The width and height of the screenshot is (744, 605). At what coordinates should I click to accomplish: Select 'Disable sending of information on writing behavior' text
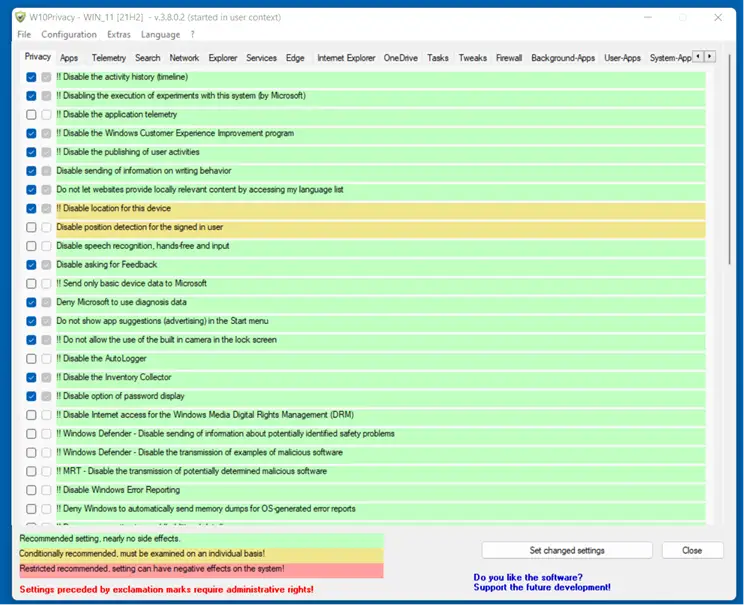click(x=144, y=171)
